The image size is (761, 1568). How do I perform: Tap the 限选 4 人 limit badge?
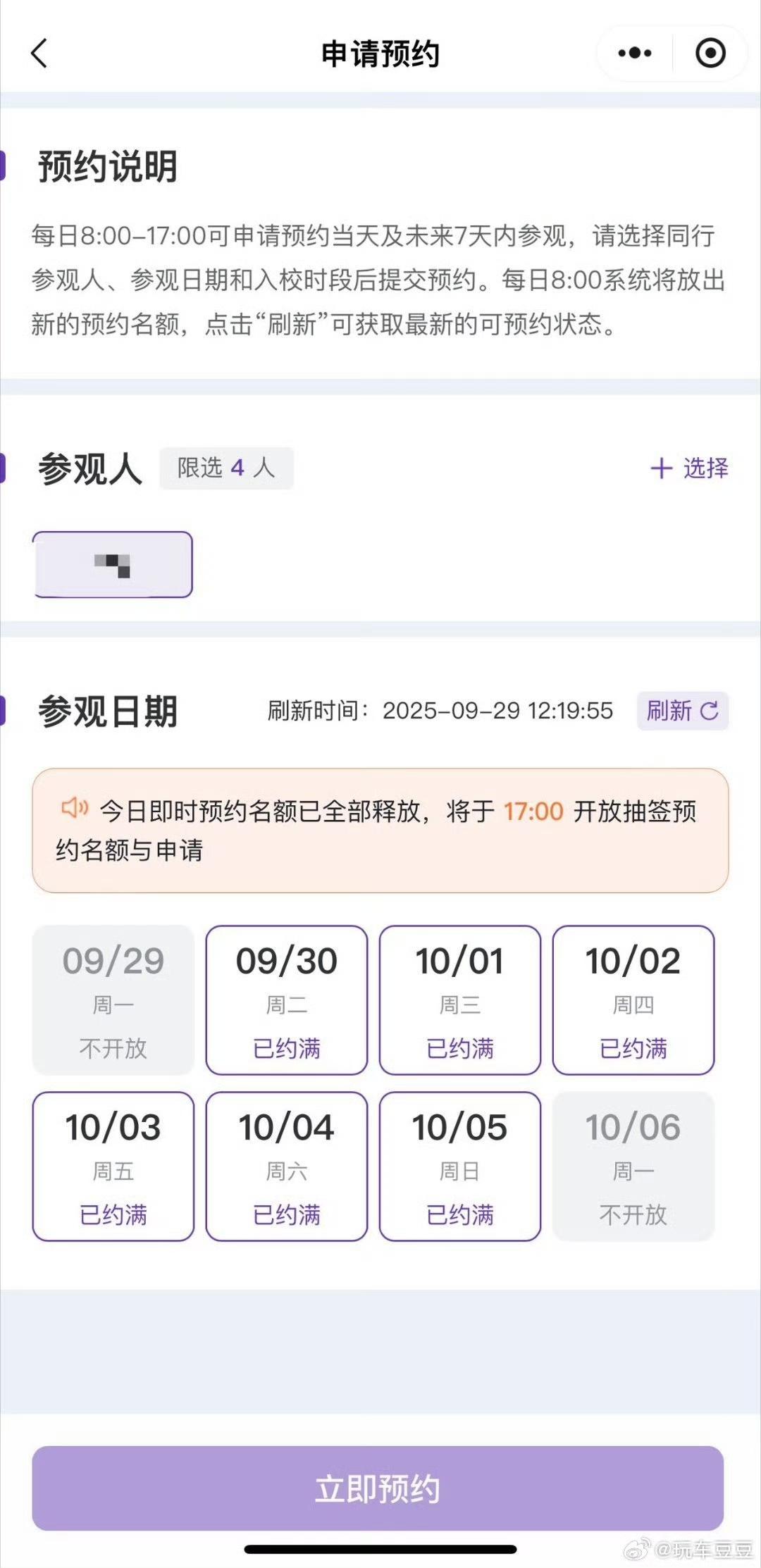point(226,468)
